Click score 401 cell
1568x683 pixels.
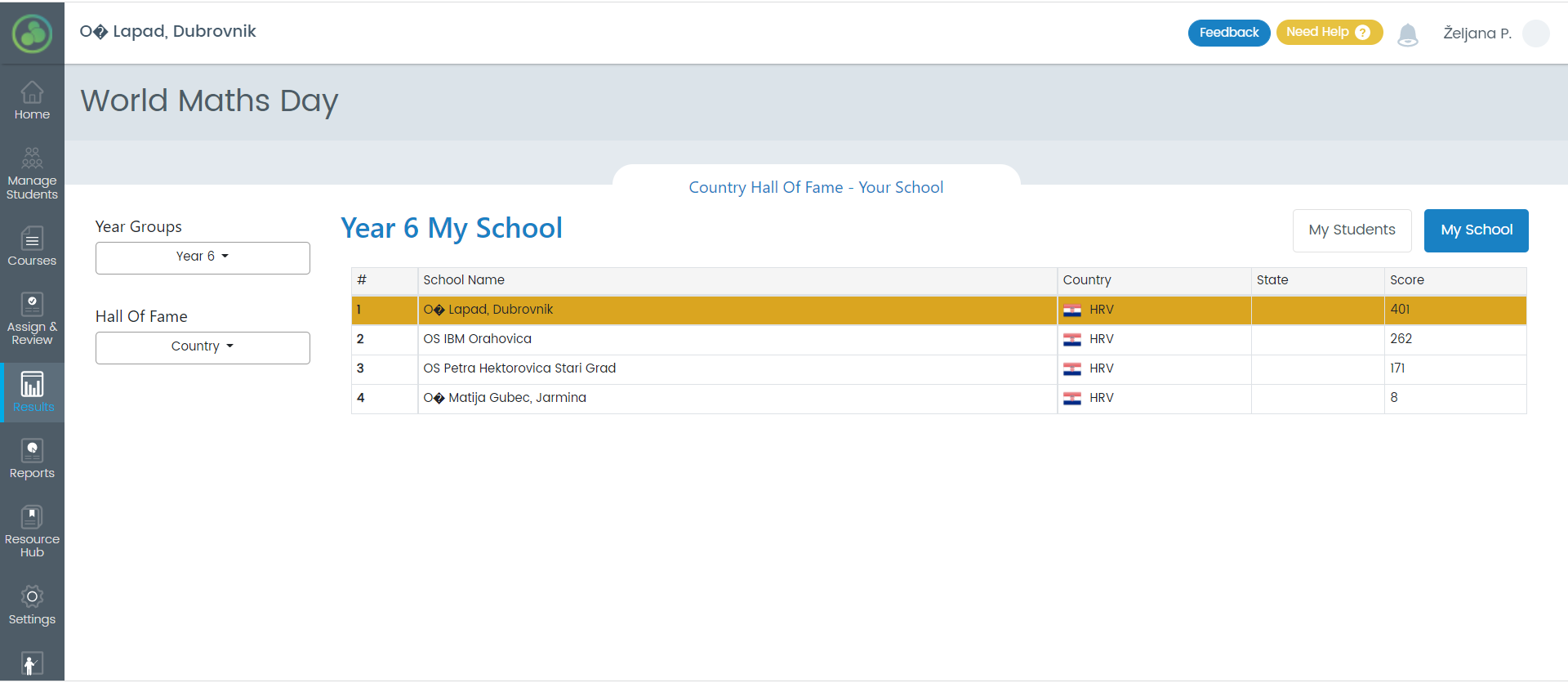coord(1455,310)
